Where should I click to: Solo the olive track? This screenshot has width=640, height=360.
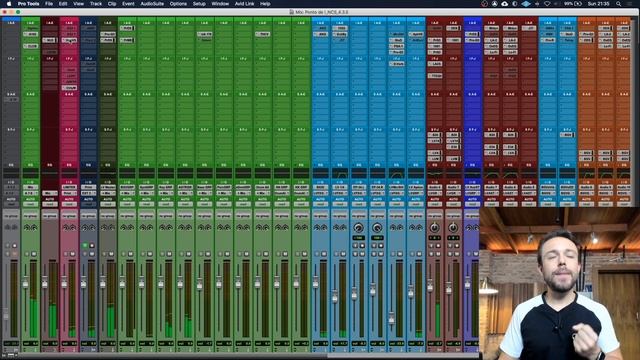click(x=104, y=254)
